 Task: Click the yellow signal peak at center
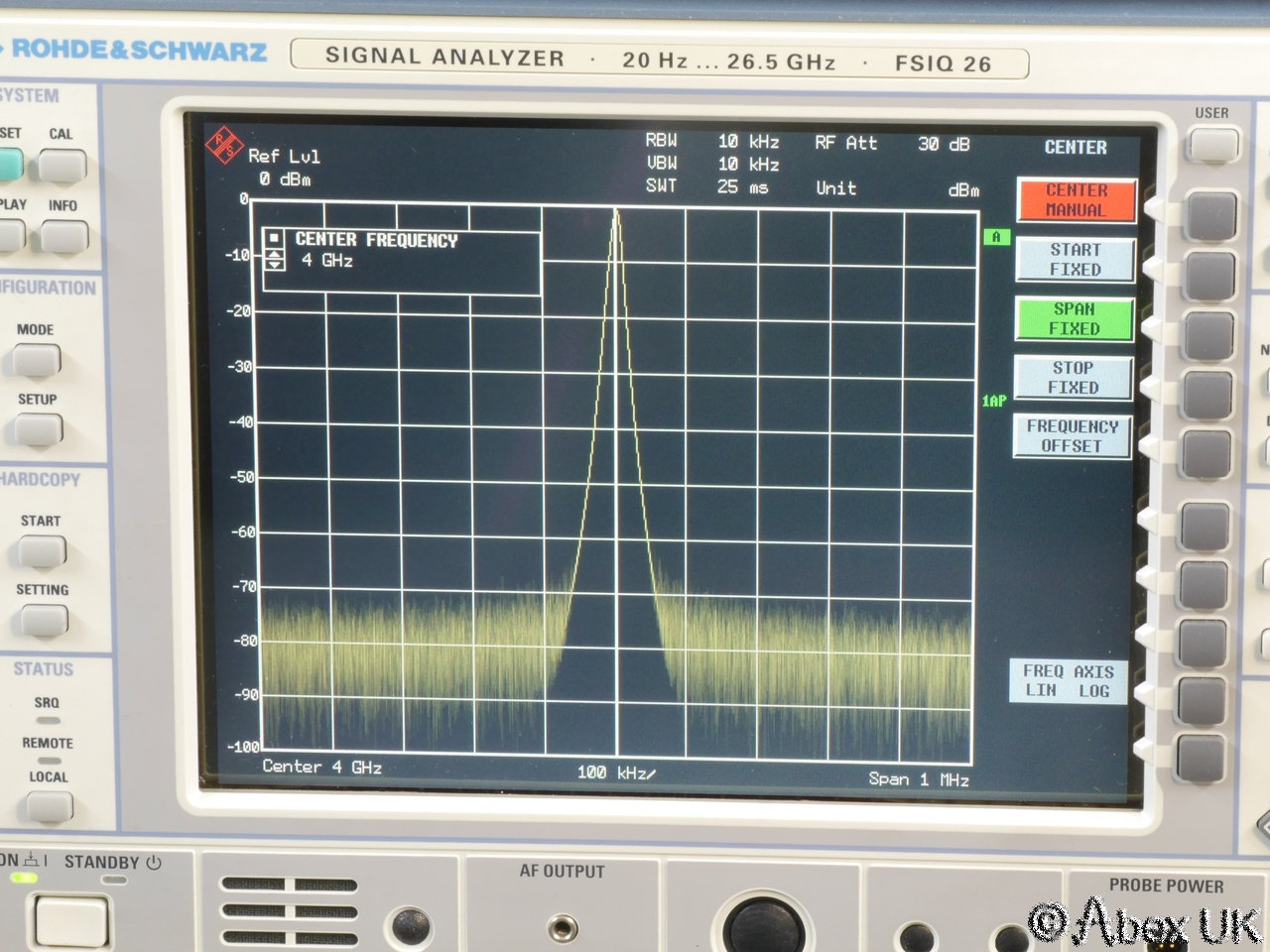615,214
